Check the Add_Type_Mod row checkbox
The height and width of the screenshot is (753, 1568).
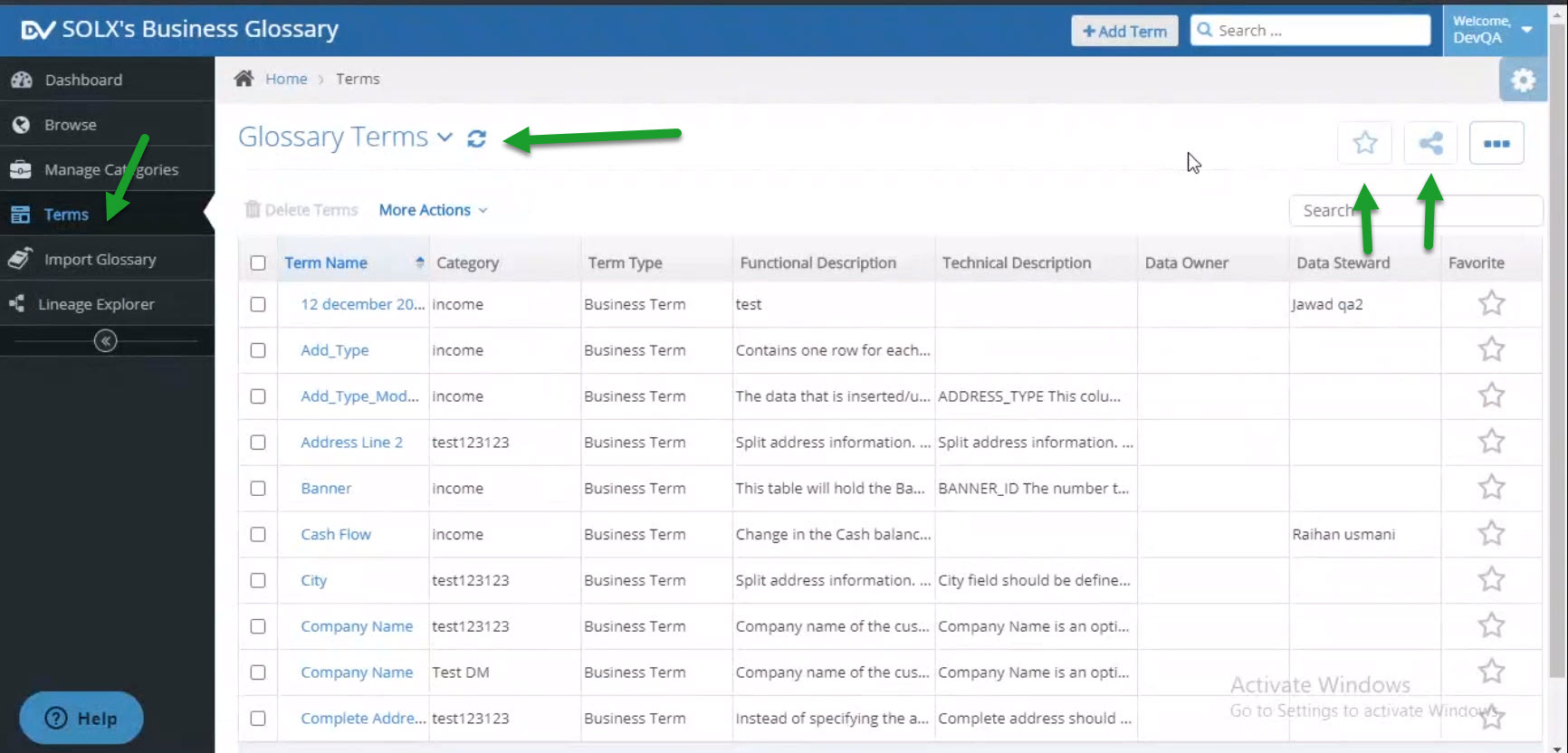pos(258,396)
